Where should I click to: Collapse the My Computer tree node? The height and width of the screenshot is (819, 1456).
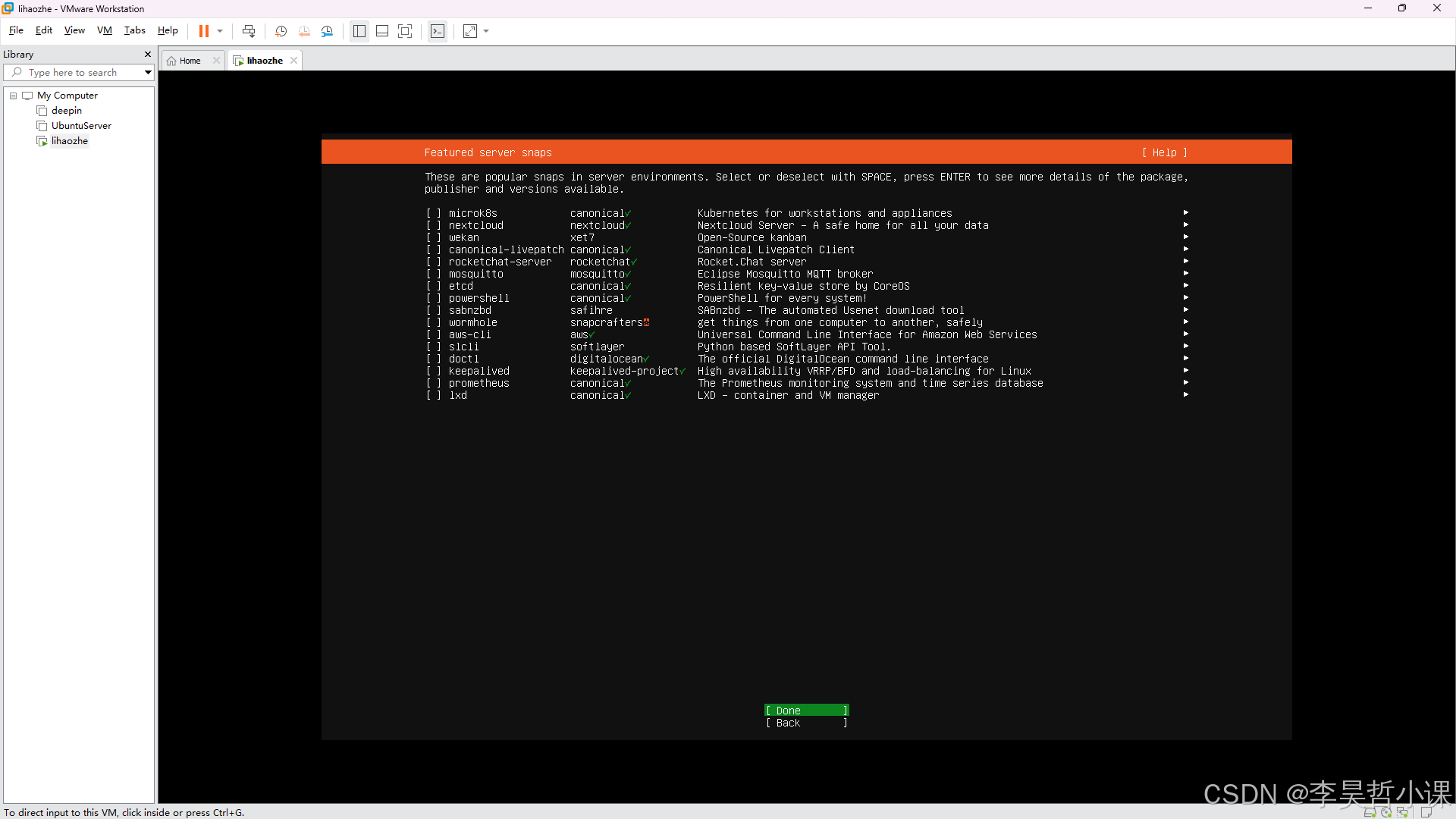click(13, 96)
